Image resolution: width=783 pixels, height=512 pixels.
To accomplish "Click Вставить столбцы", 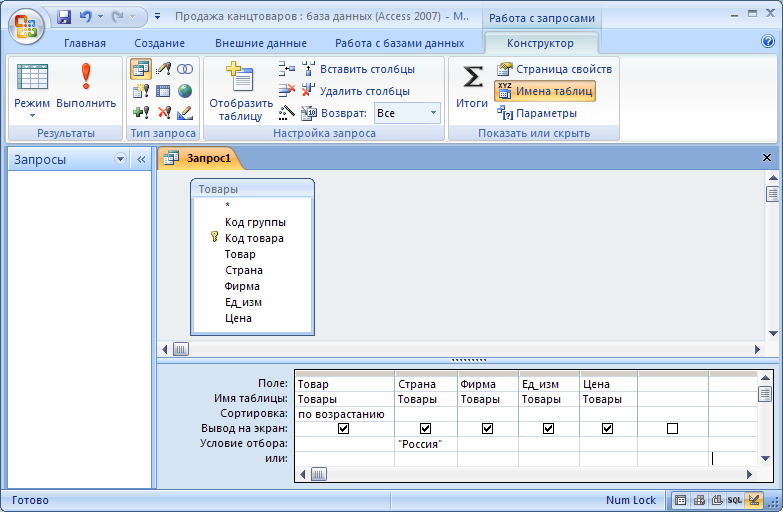I will 359,69.
